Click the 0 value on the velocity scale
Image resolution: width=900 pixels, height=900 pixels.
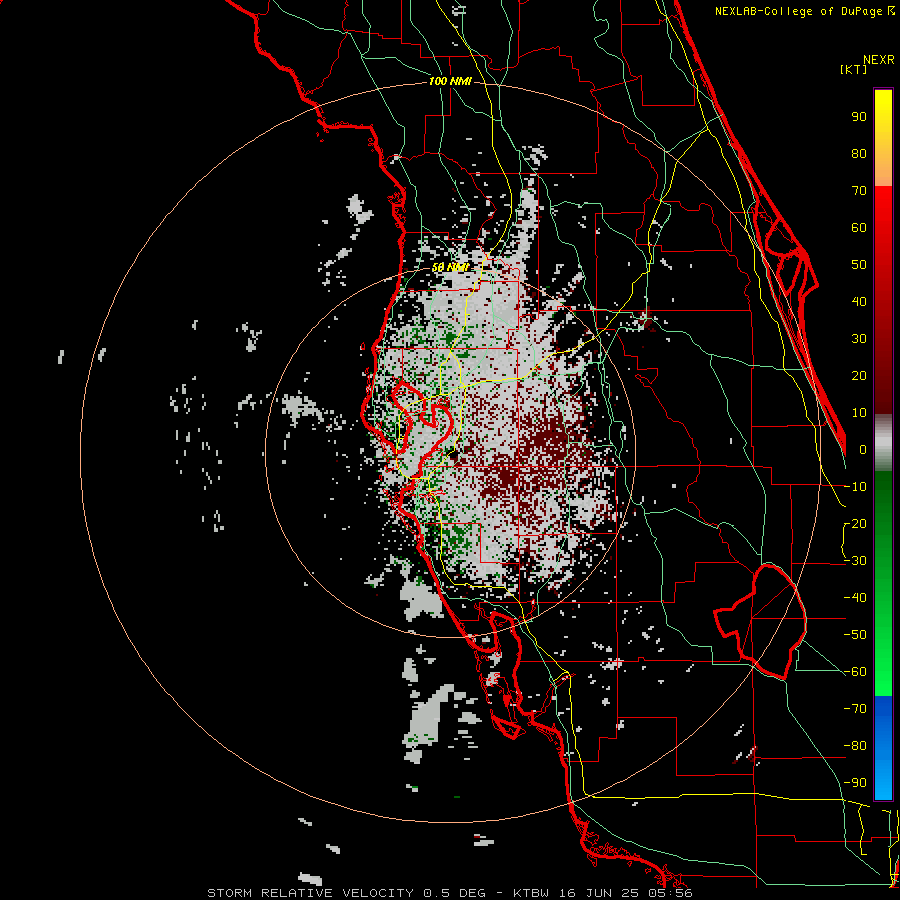pos(863,449)
